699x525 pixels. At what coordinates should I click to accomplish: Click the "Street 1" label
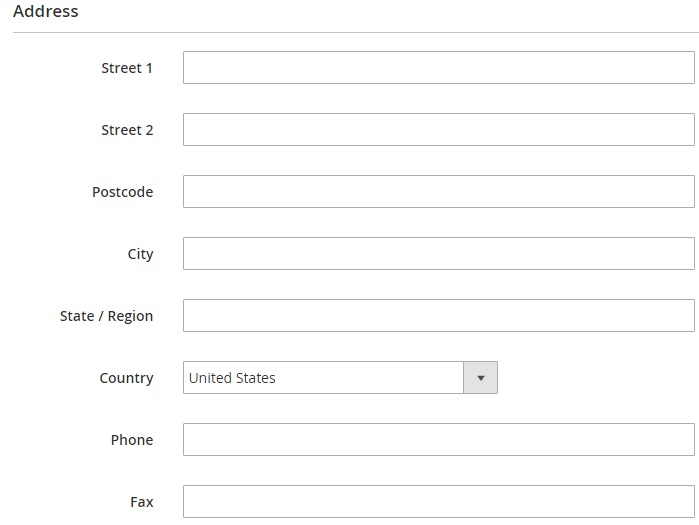tap(127, 68)
